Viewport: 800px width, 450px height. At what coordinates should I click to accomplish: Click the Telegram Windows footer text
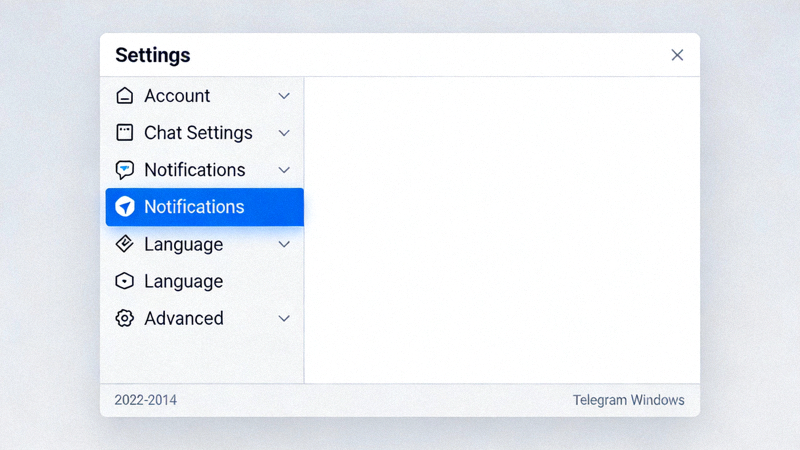[629, 400]
